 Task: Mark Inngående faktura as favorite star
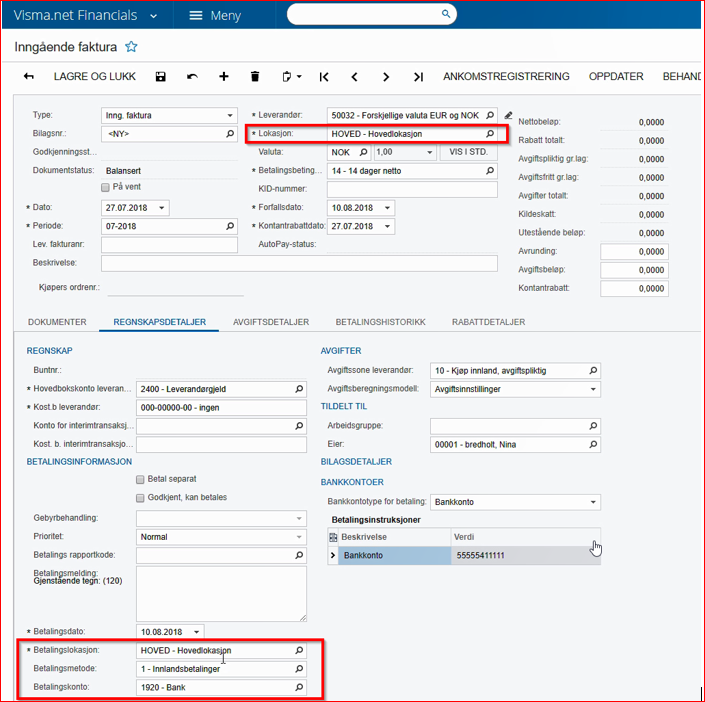point(131,46)
